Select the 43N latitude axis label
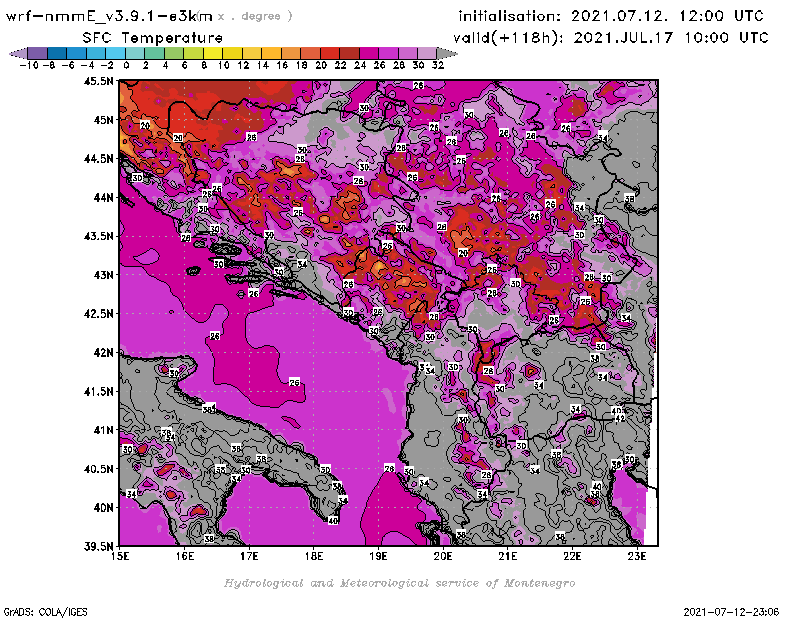The image size is (800, 618). (x=103, y=275)
